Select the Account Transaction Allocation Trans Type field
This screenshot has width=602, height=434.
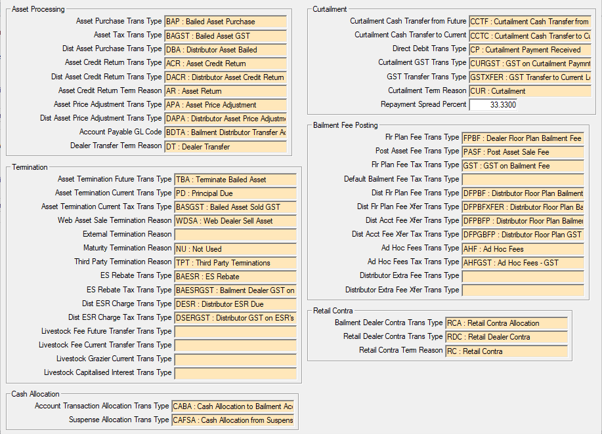coord(233,406)
